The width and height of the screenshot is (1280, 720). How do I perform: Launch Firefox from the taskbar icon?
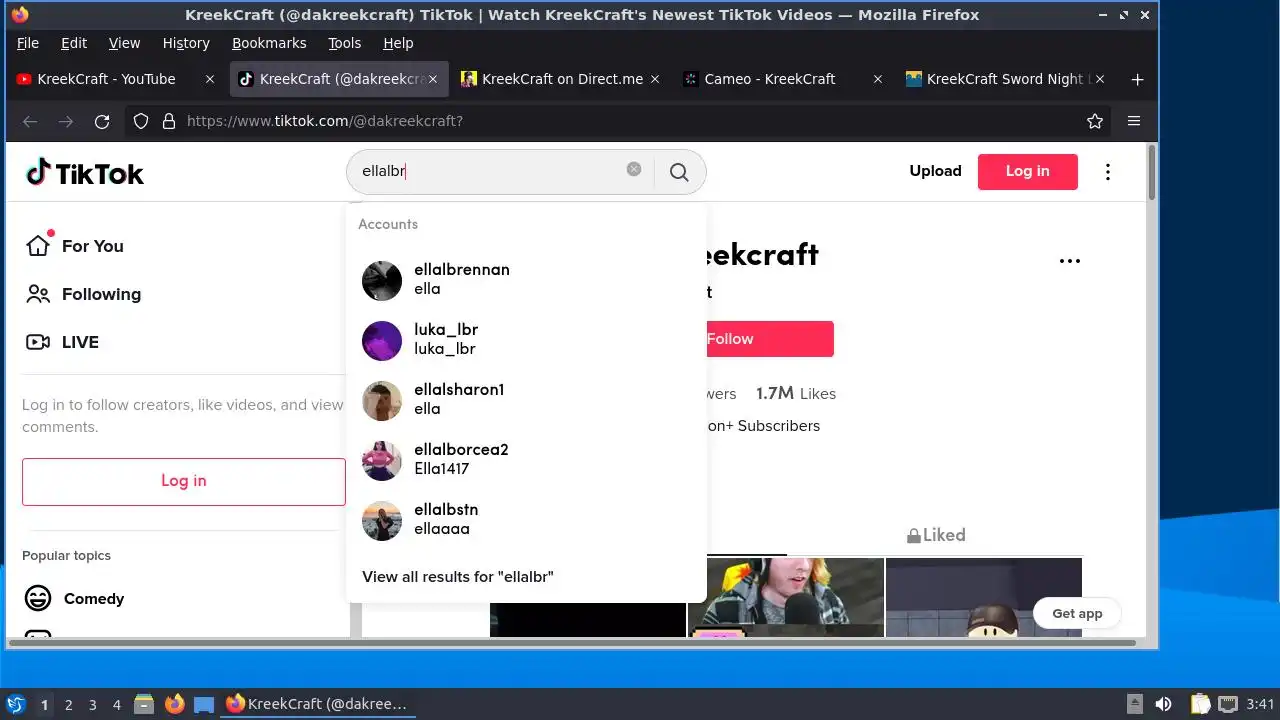174,704
